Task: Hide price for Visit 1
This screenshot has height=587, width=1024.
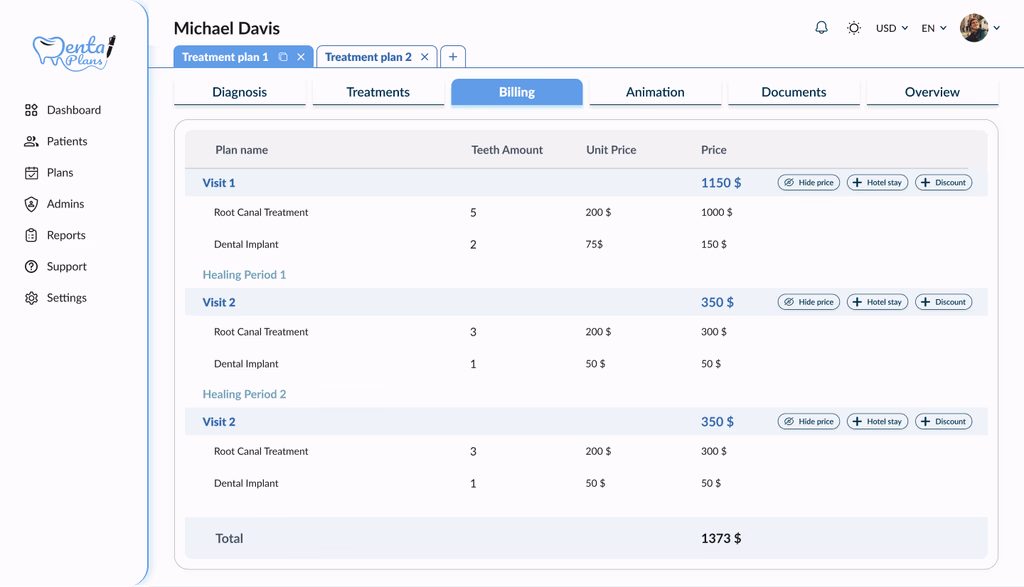Action: (808, 183)
